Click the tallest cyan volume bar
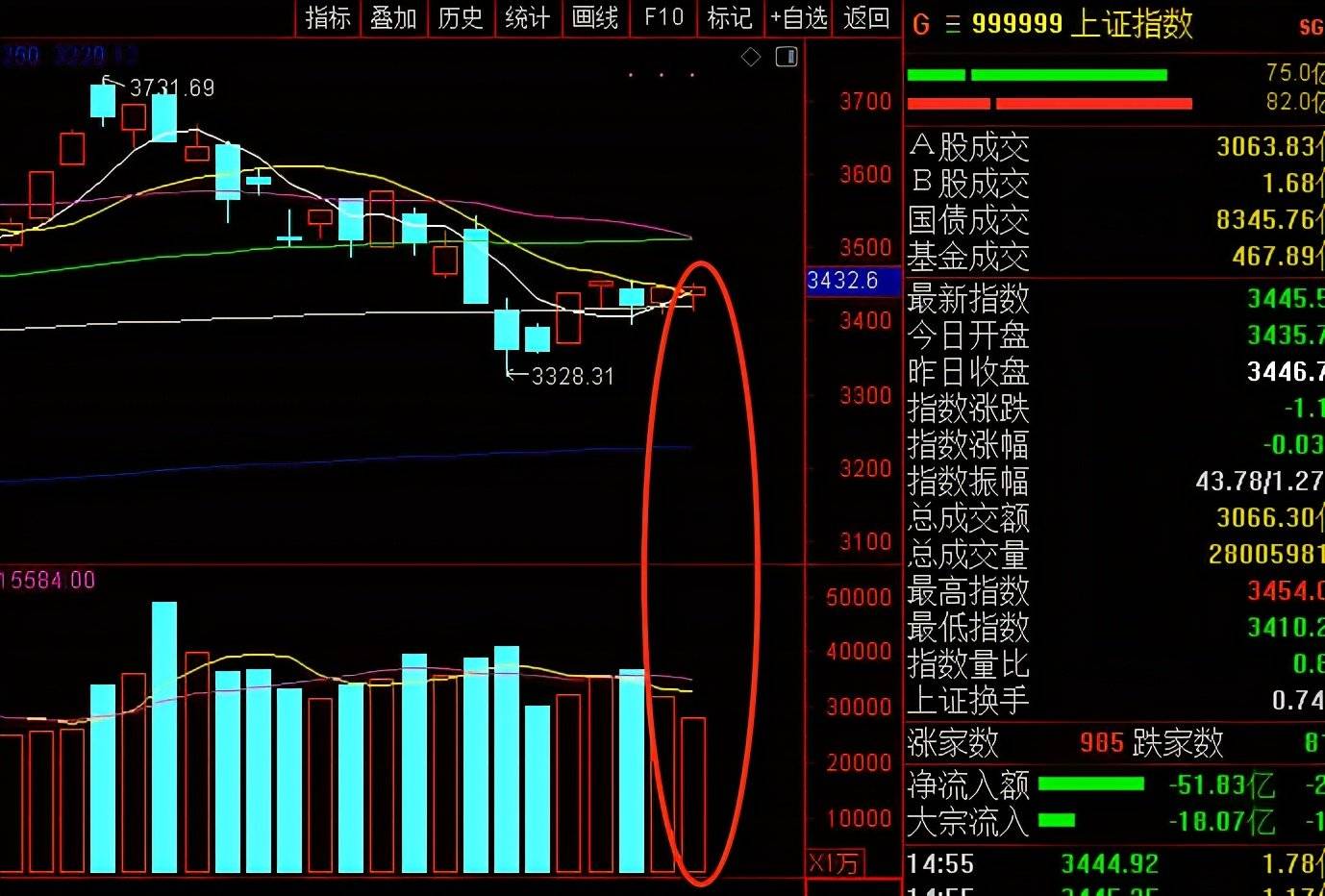 (164, 736)
